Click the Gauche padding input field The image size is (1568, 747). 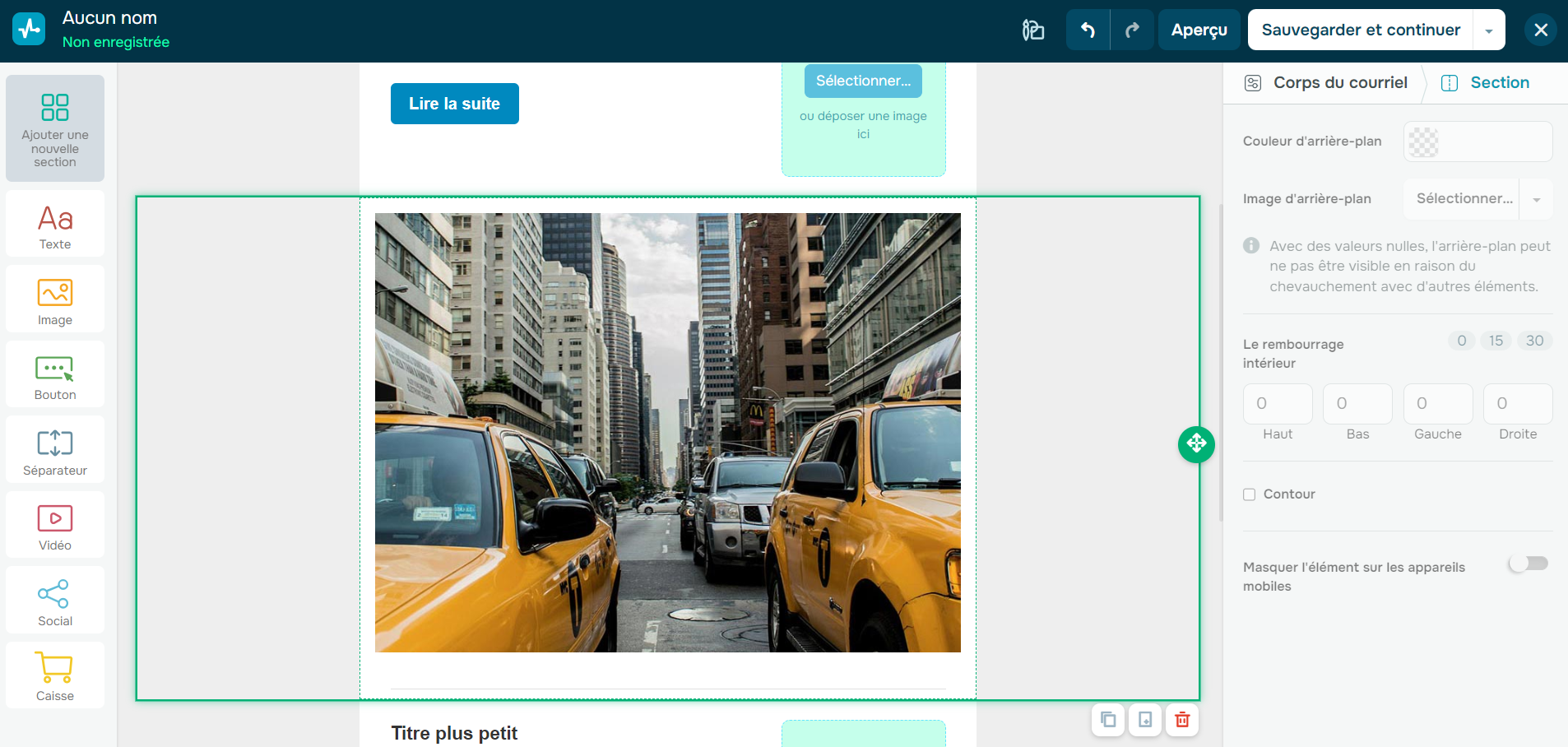click(1438, 404)
